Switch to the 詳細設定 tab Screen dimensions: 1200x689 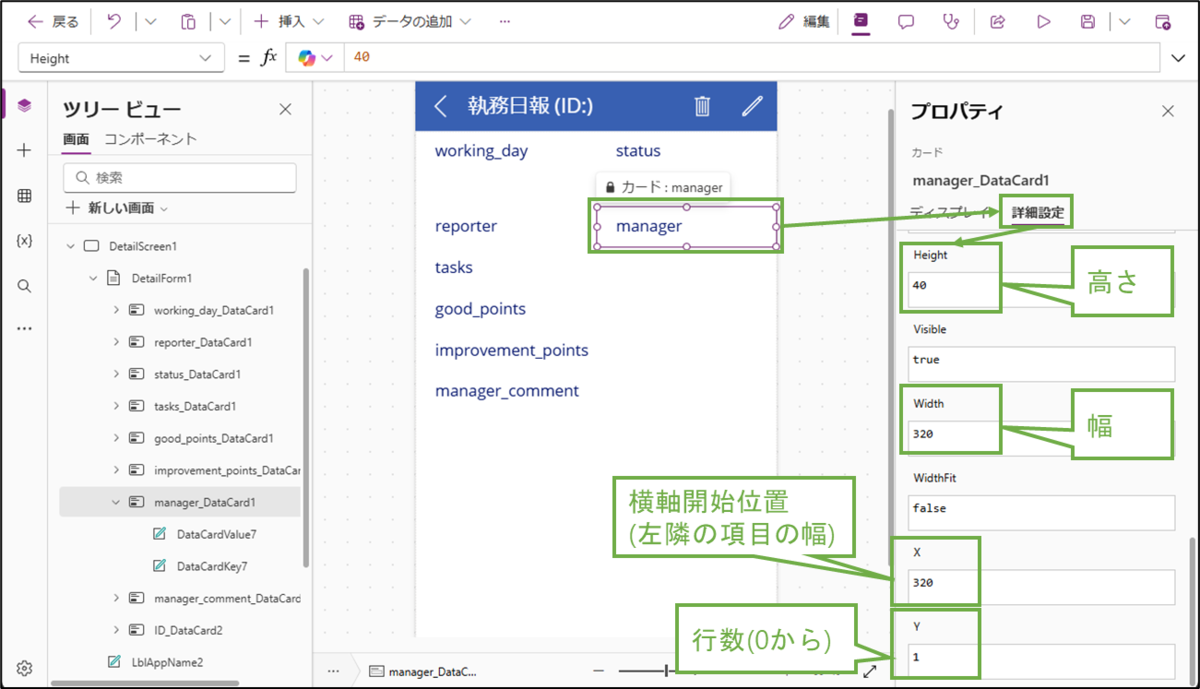coord(1039,212)
